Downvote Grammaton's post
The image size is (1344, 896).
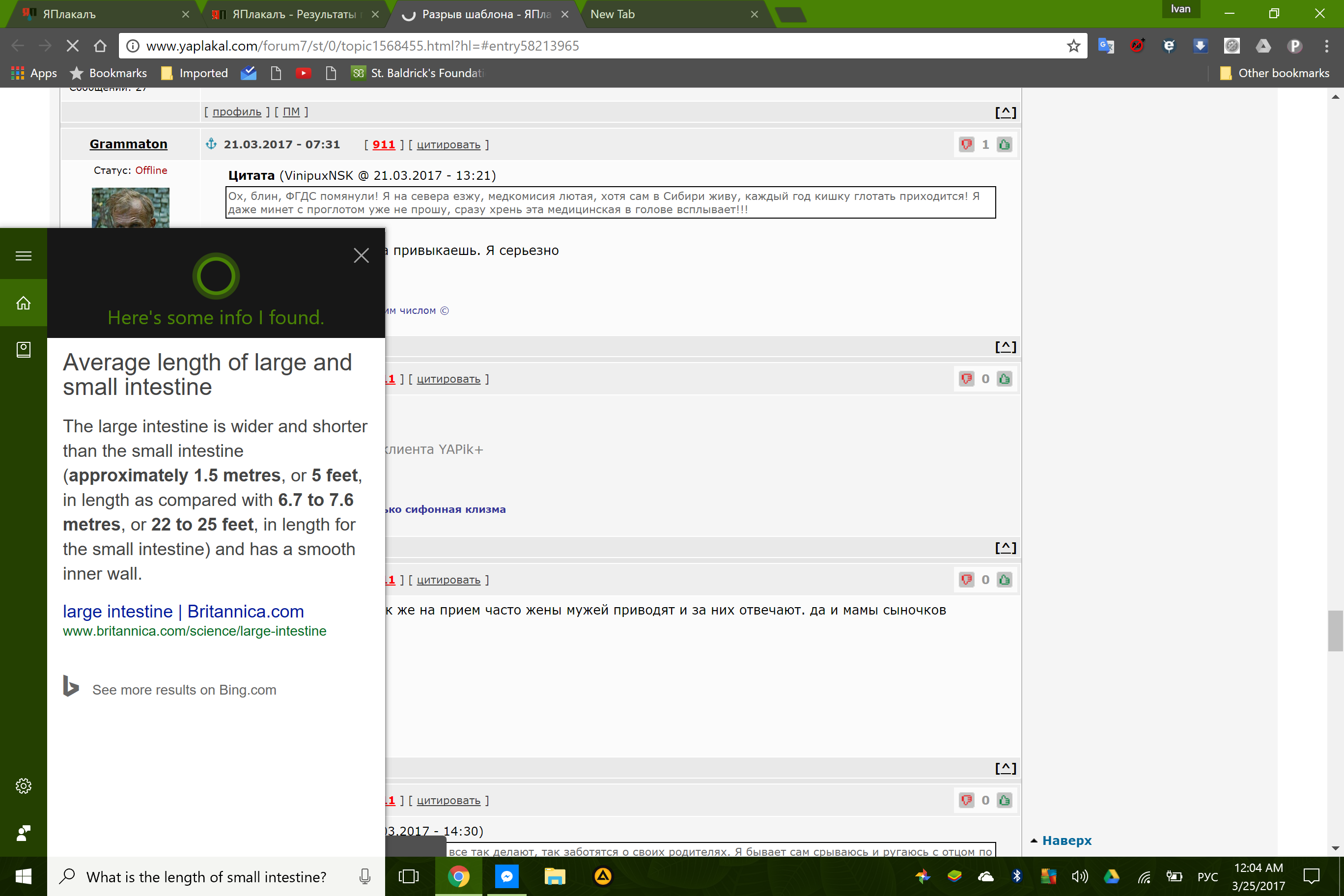[x=966, y=144]
